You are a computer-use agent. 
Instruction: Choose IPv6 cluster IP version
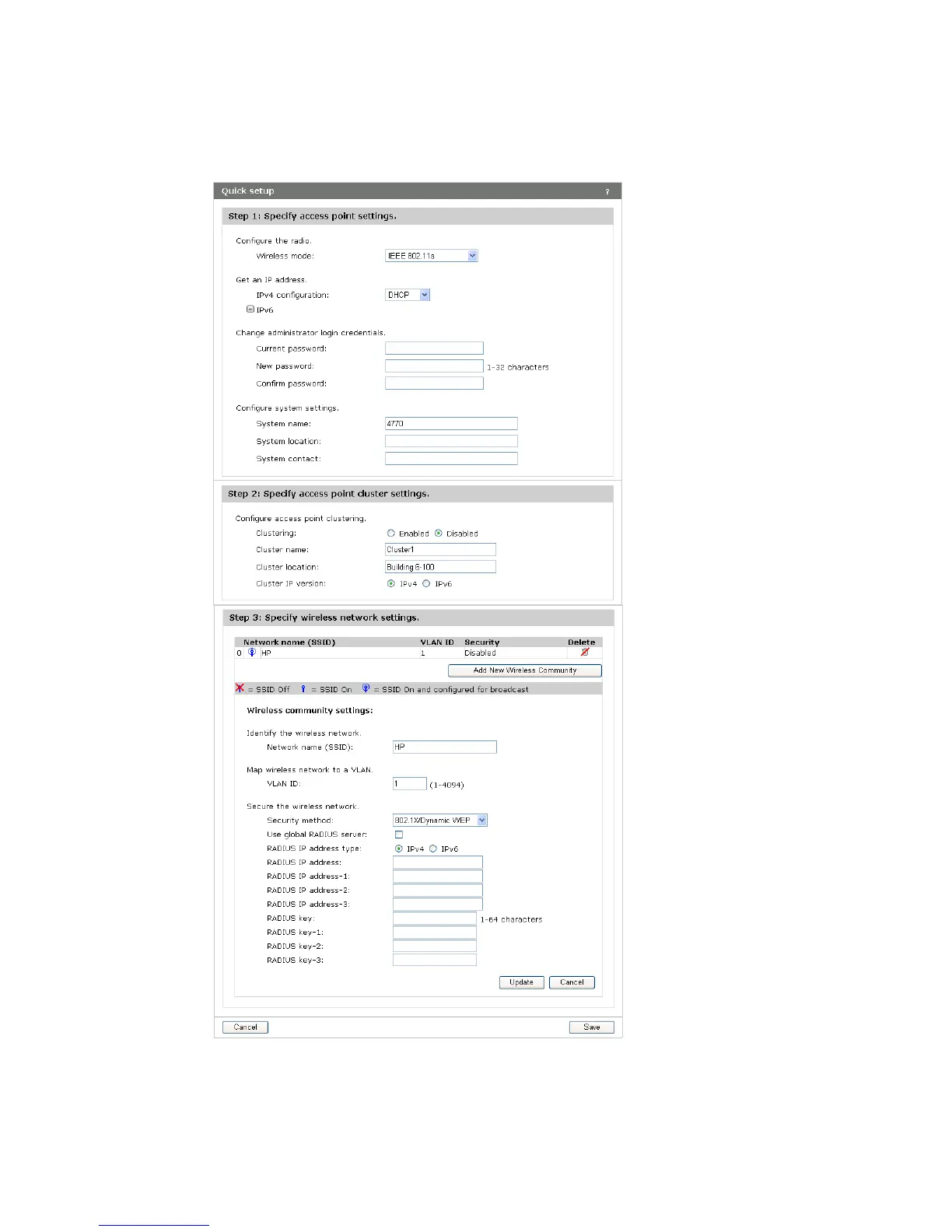coord(426,583)
